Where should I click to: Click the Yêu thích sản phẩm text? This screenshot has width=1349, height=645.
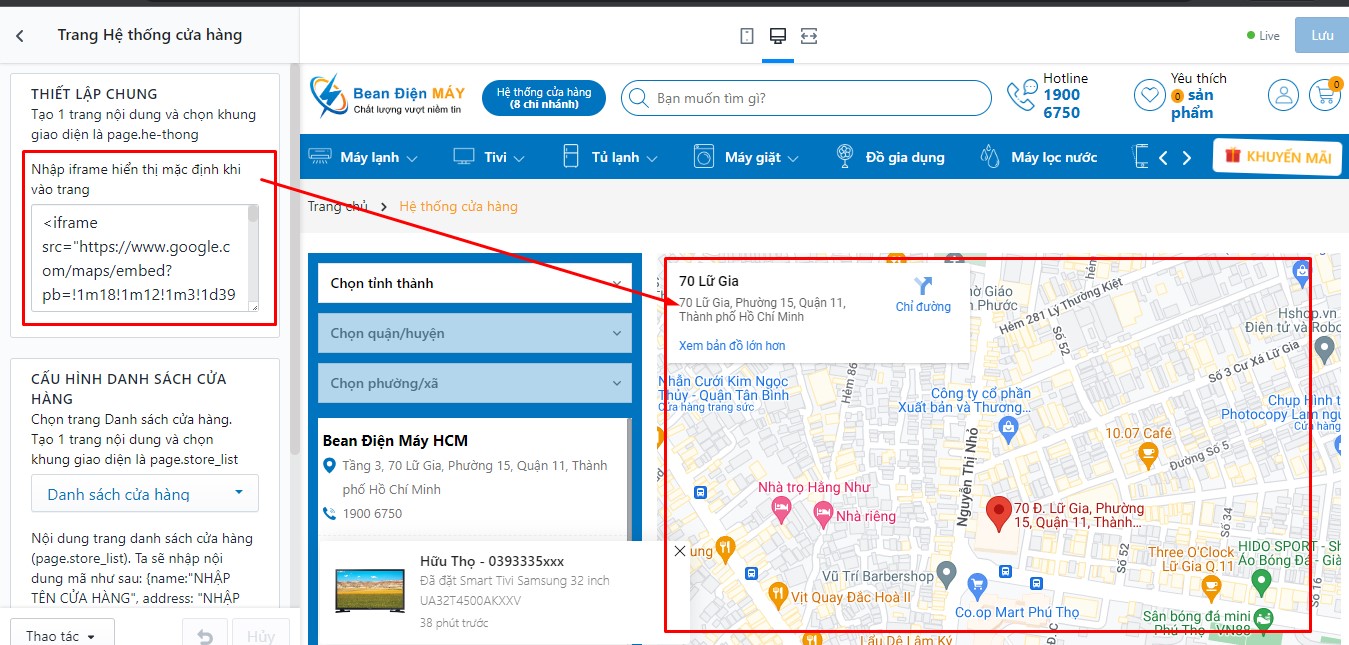click(1198, 95)
